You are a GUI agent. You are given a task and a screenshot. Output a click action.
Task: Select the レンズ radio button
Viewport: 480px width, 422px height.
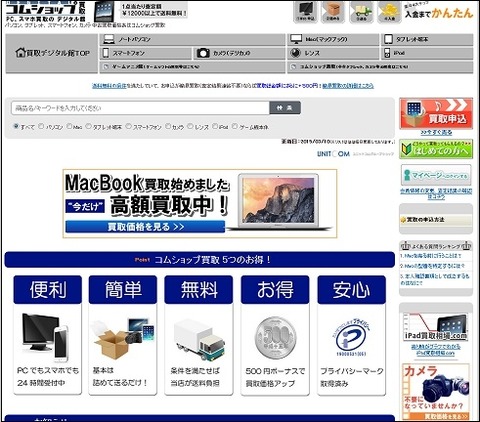click(190, 126)
